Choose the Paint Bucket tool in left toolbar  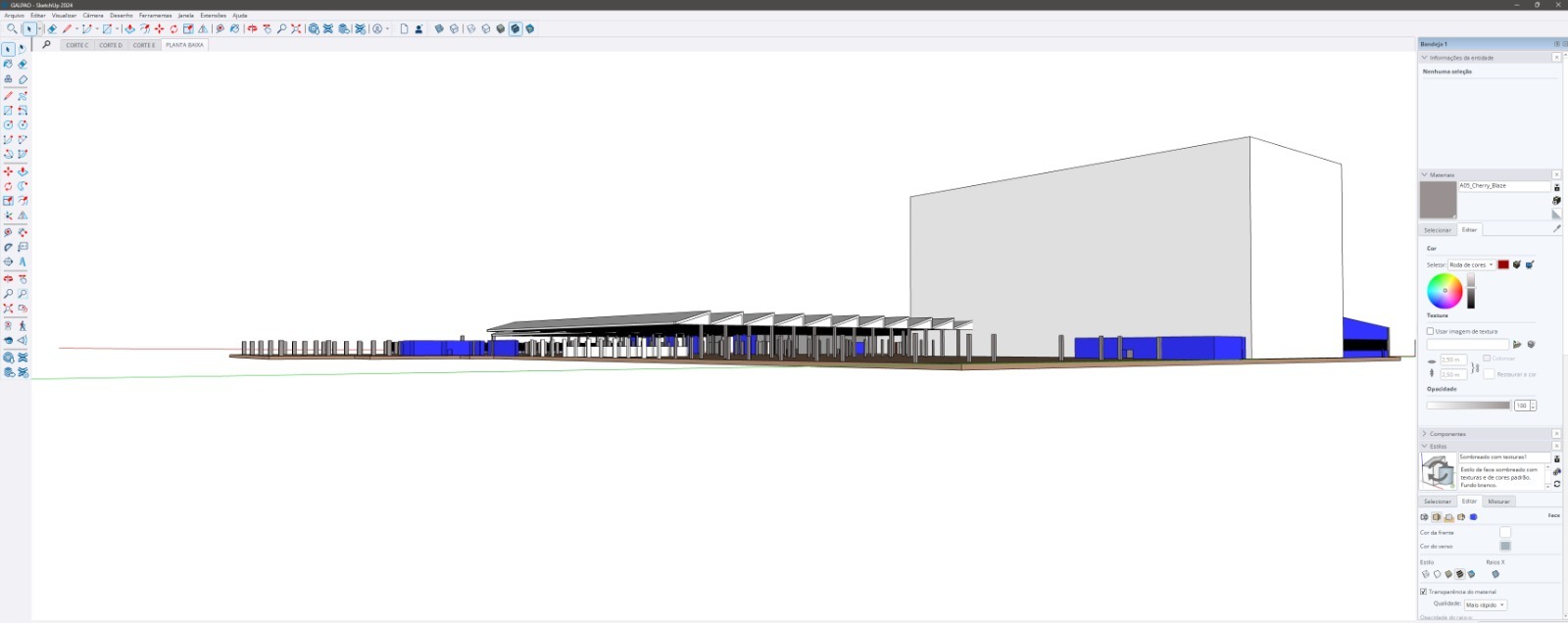8,64
